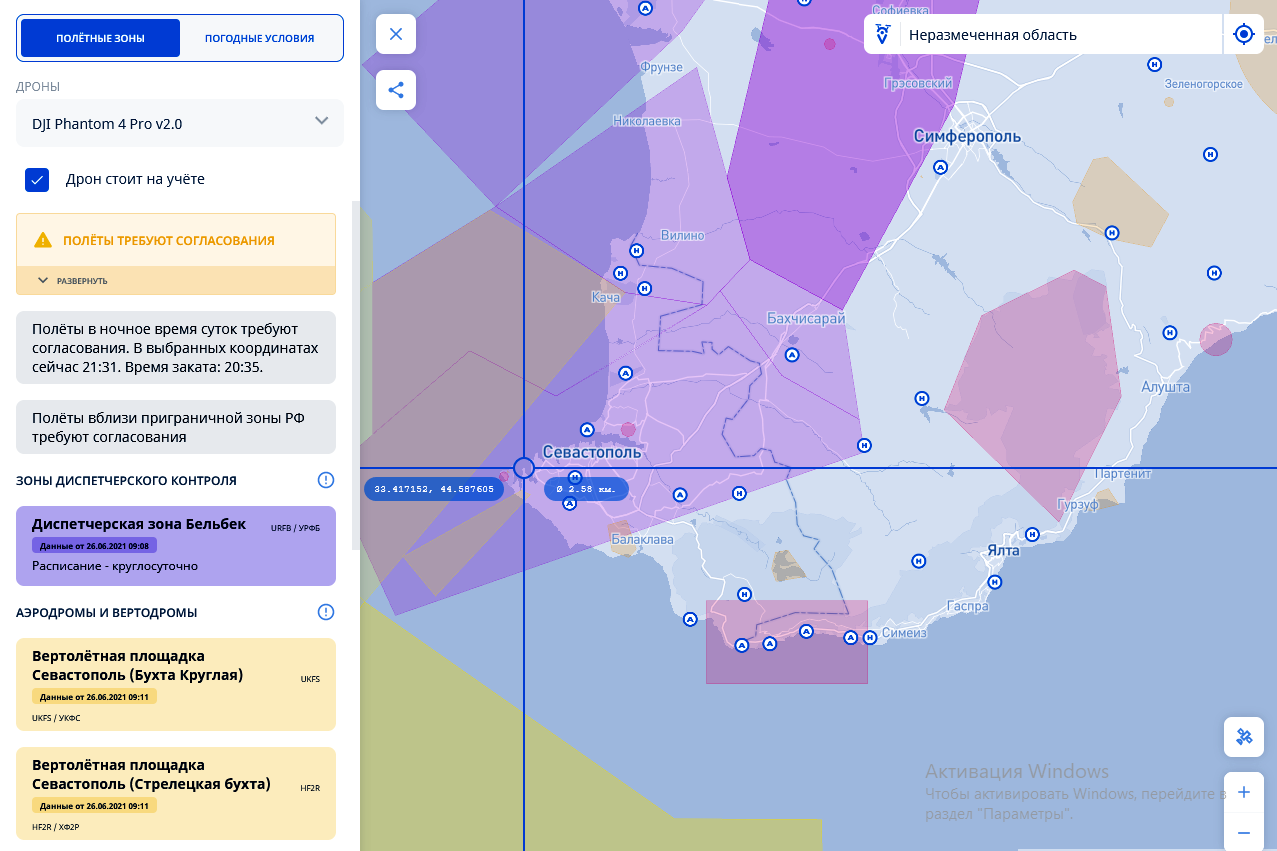Viewport: 1277px width, 851px height.
Task: Click the 'ПОЛЁТЫ ТРЕБУЮТ СОГЛАСОВАНИЯ' warning banner
Action: click(x=176, y=240)
